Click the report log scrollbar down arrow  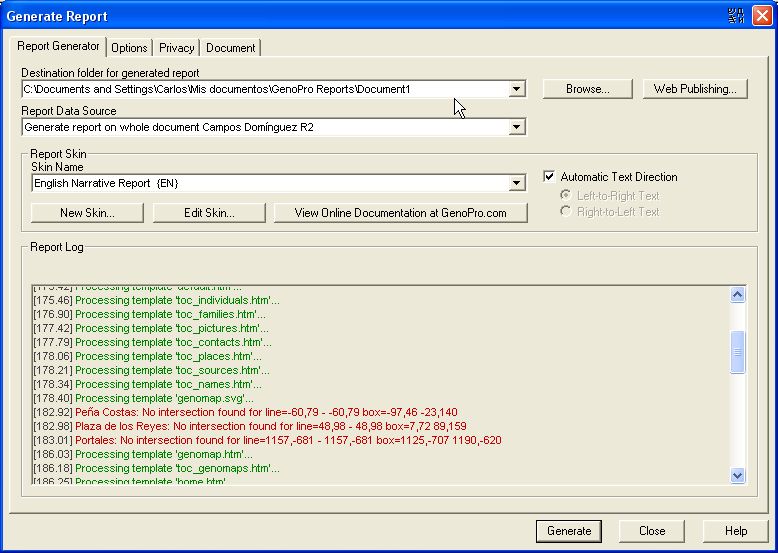738,476
